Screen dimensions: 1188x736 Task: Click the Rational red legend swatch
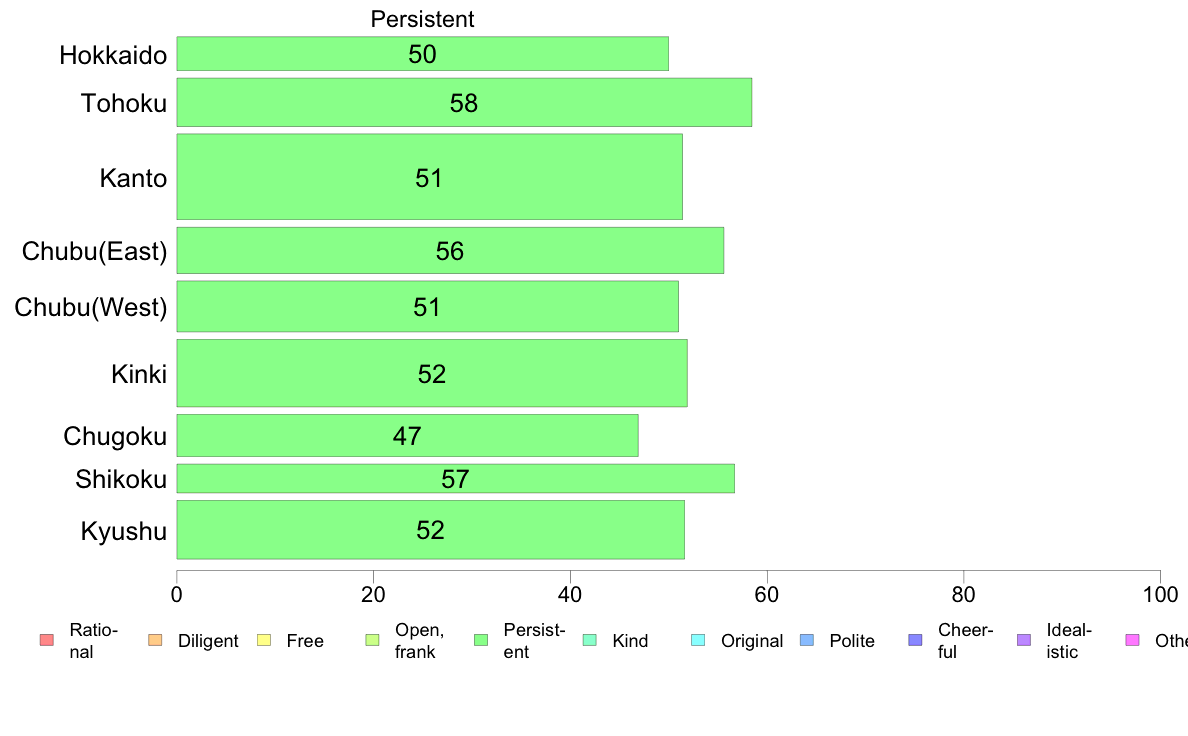pos(47,640)
